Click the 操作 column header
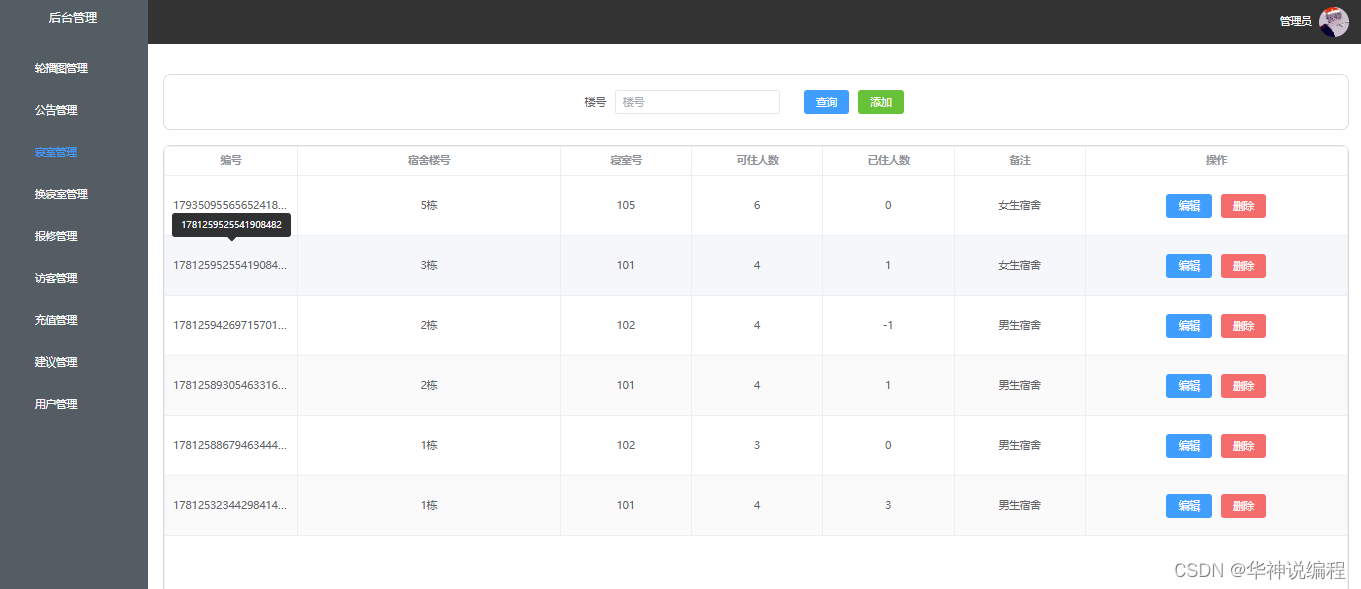 (x=1216, y=160)
